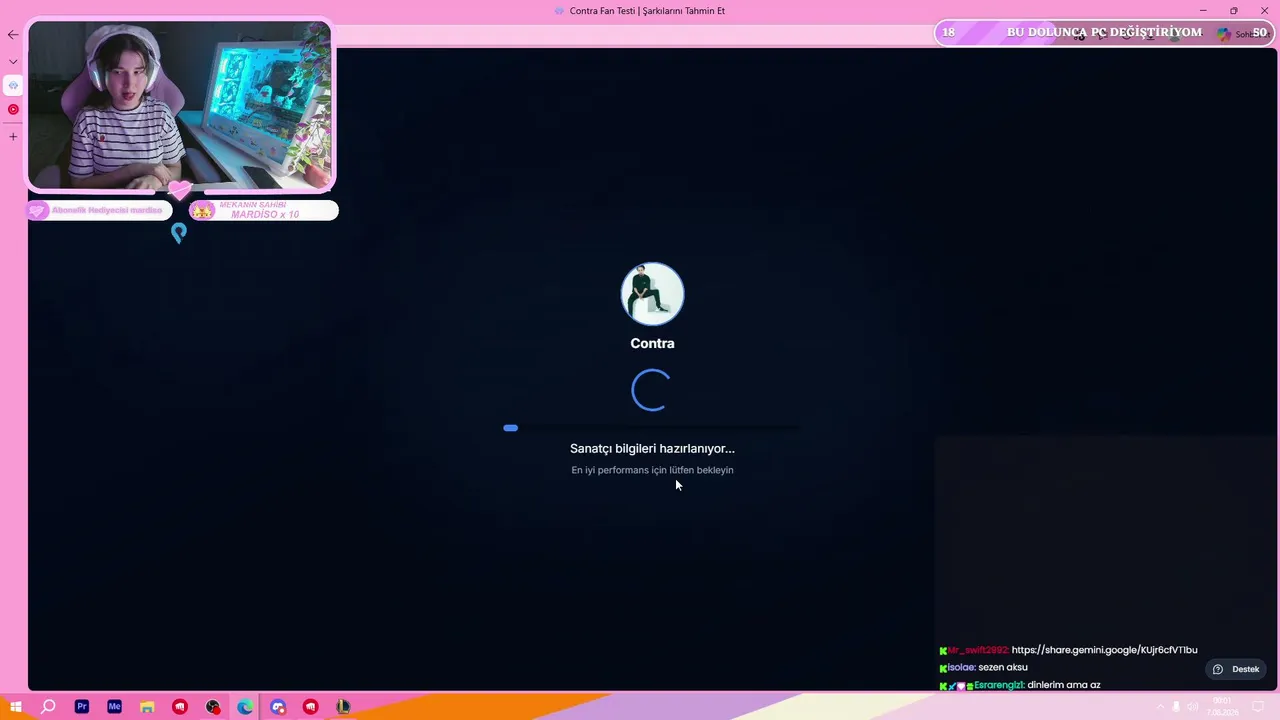Click the 'dinlerim ama az' chat message
1280x720 pixels.
point(1064,685)
